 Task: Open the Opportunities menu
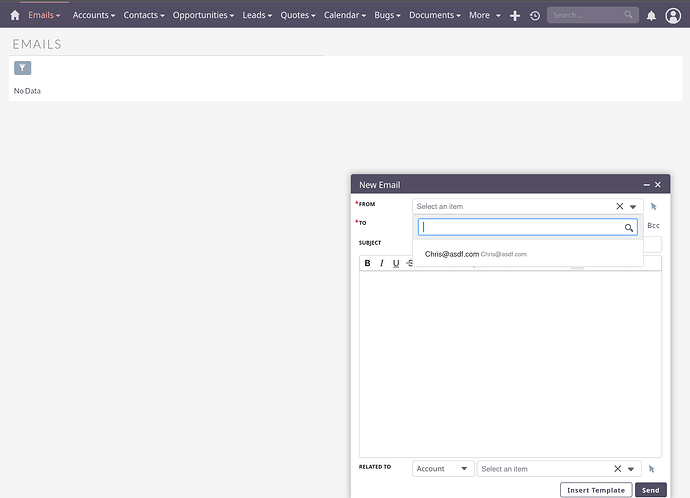(203, 15)
